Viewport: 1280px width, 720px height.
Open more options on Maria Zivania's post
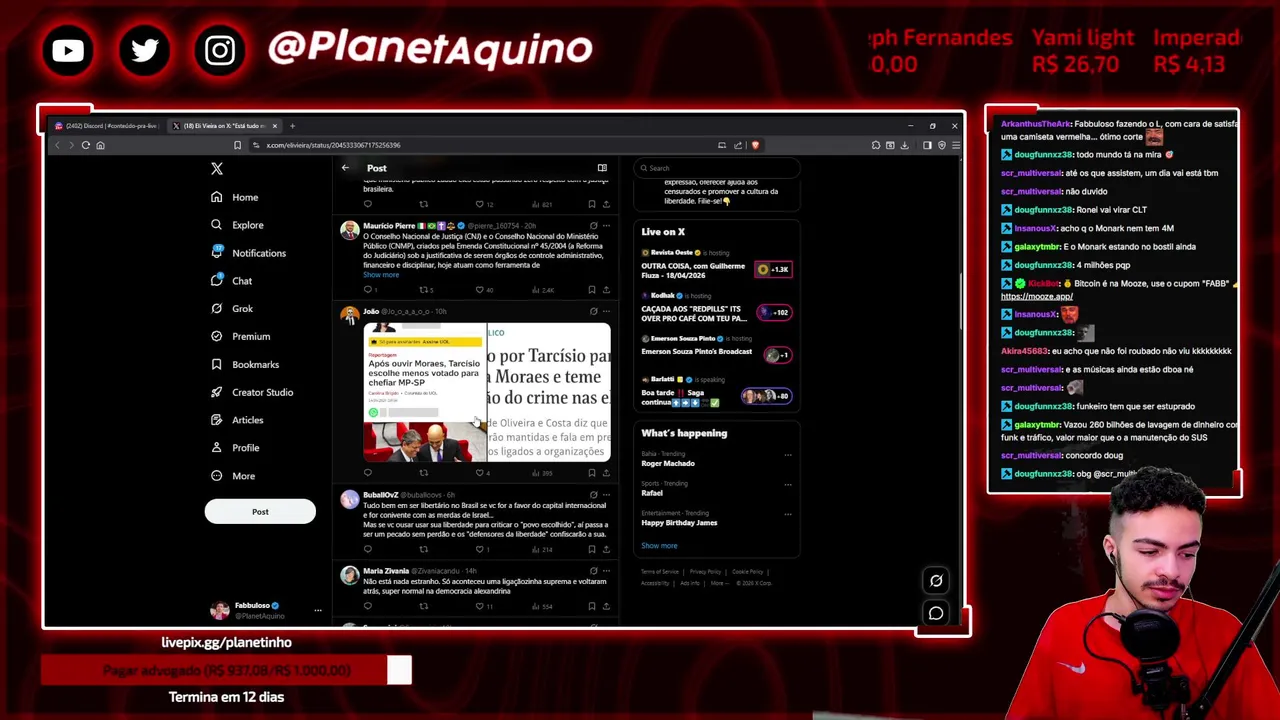[606, 571]
